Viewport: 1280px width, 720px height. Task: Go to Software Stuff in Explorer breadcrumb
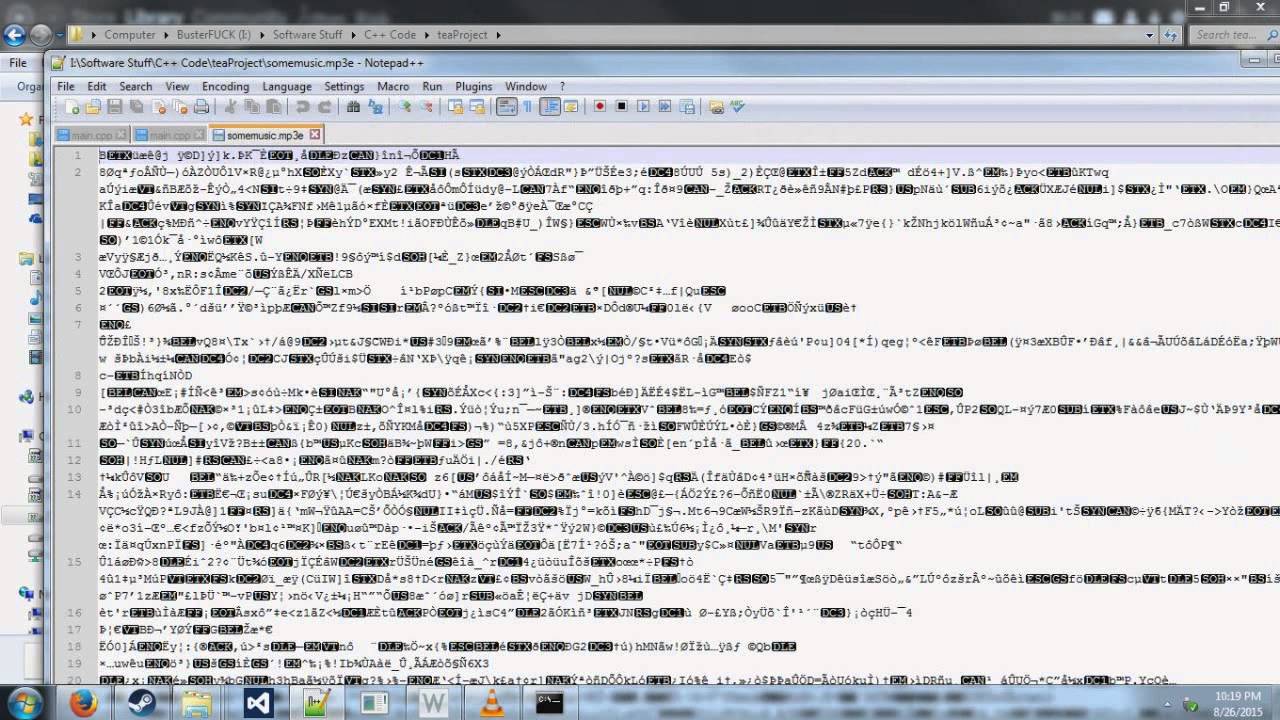[x=308, y=35]
